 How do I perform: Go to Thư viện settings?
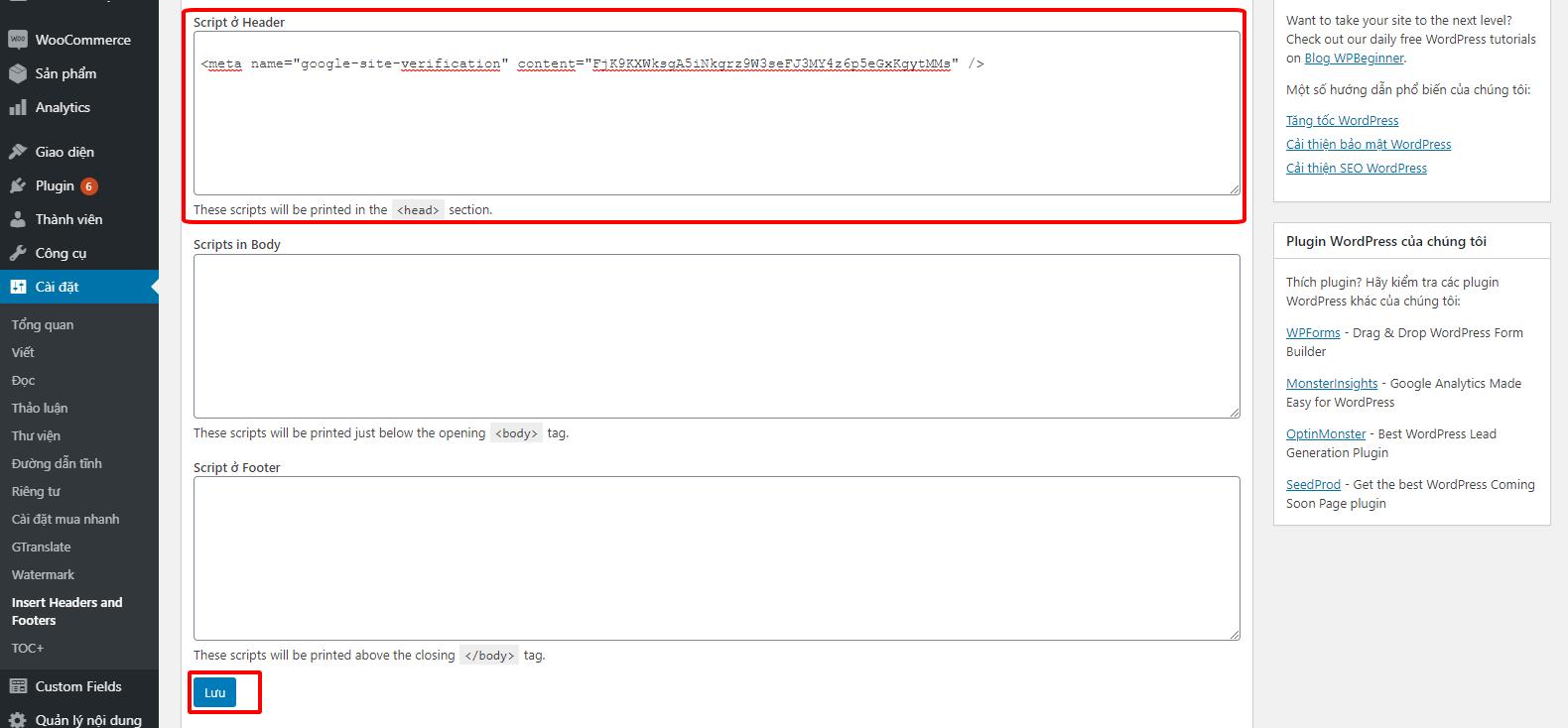(x=36, y=435)
